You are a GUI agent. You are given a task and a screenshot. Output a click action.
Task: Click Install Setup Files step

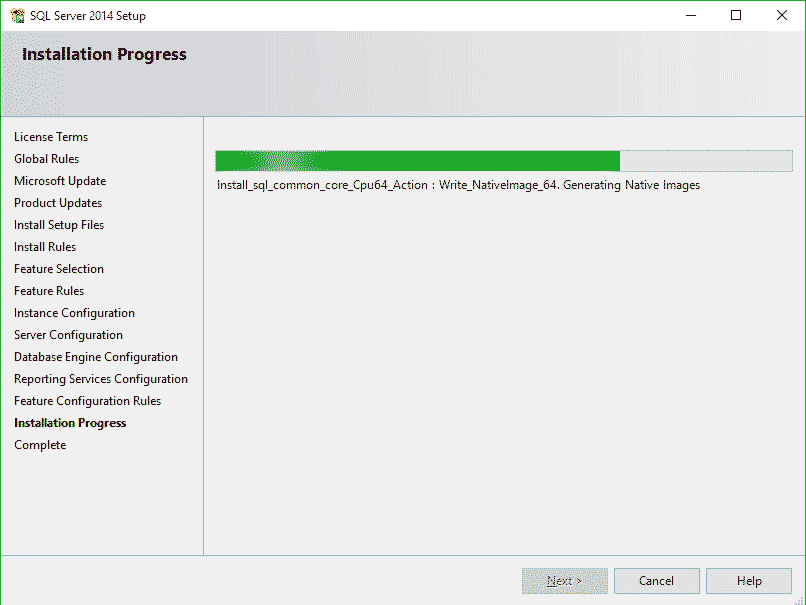coord(58,224)
